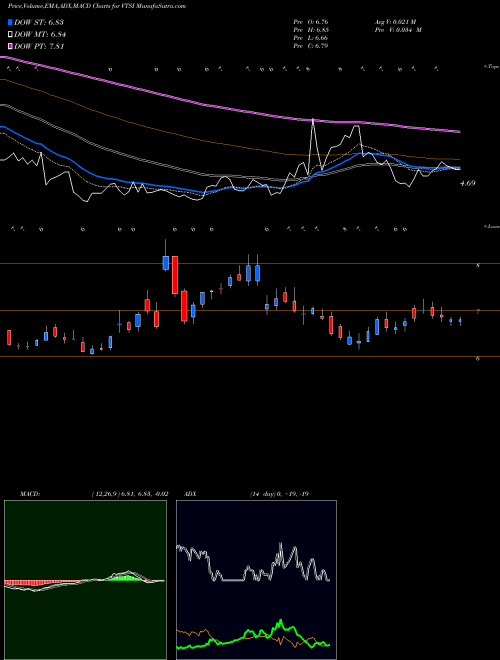Select the 'DOW MT: 6.84' legend label
The height and width of the screenshot is (660, 500).
[40, 35]
